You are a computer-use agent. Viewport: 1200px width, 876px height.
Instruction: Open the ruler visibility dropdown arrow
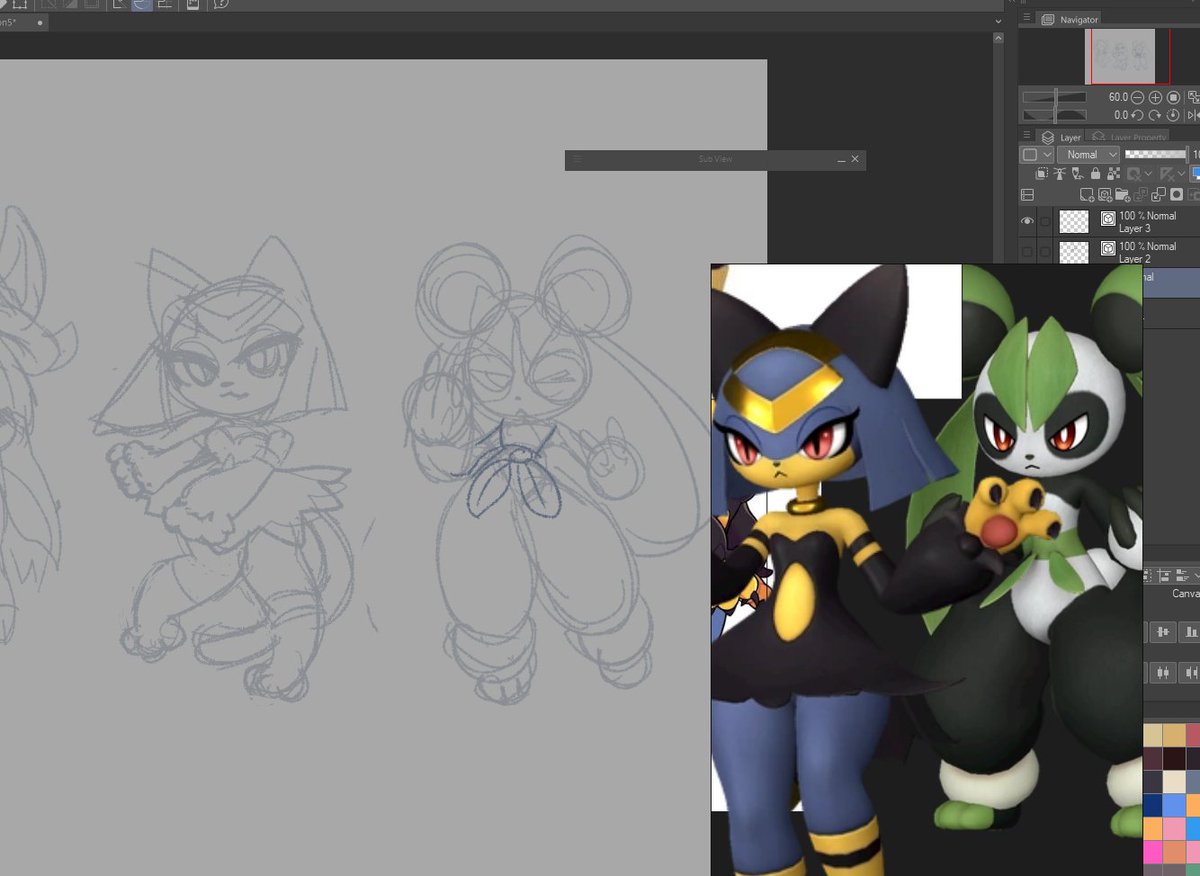(x=1181, y=173)
